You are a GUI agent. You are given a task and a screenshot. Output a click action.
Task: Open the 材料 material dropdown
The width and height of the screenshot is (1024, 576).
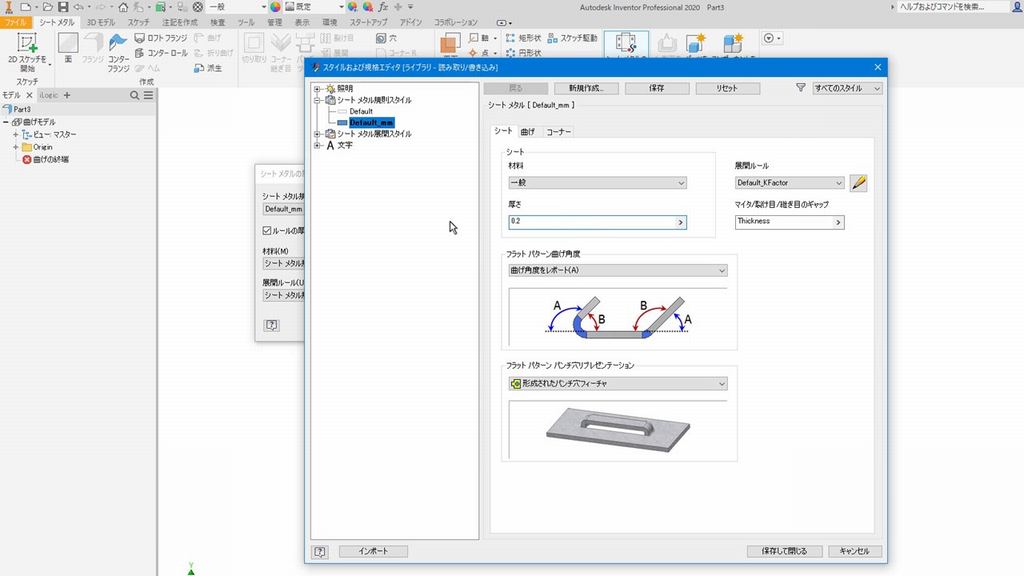pos(596,183)
